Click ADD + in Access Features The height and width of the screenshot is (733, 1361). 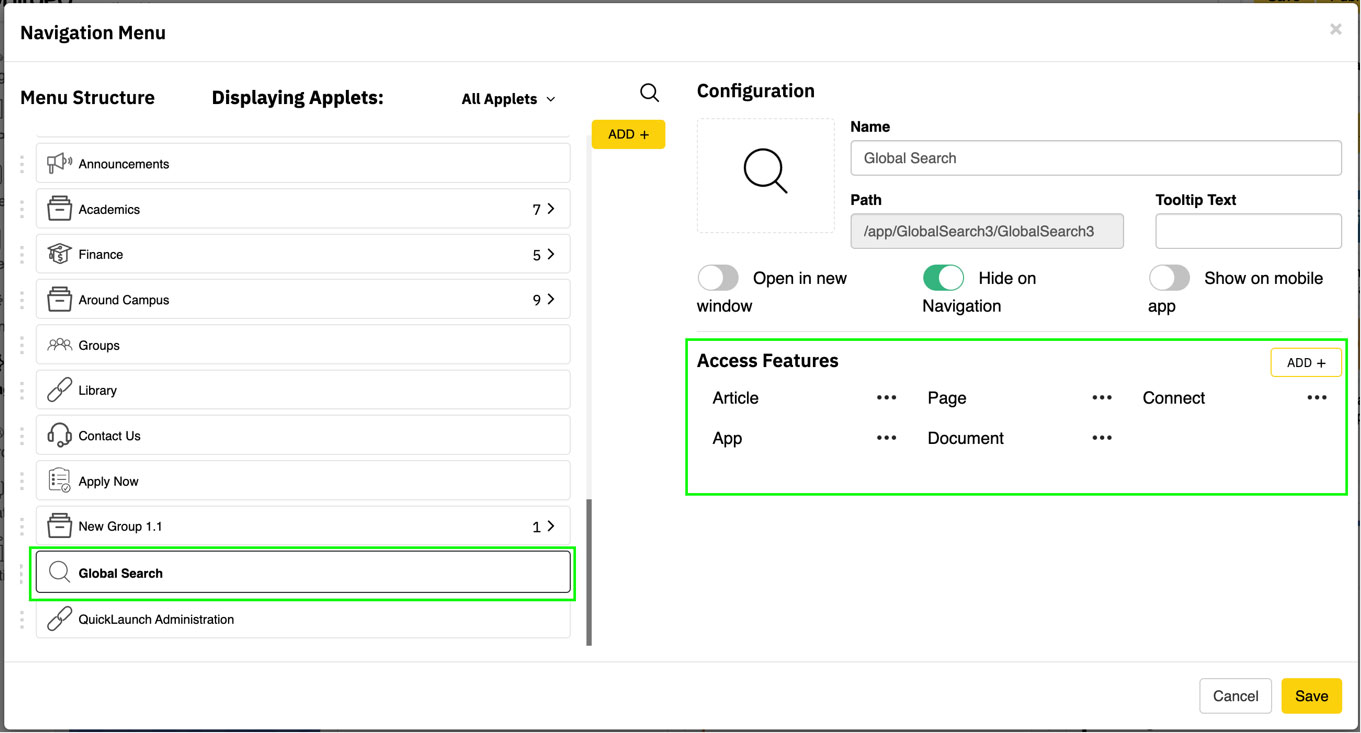tap(1306, 362)
